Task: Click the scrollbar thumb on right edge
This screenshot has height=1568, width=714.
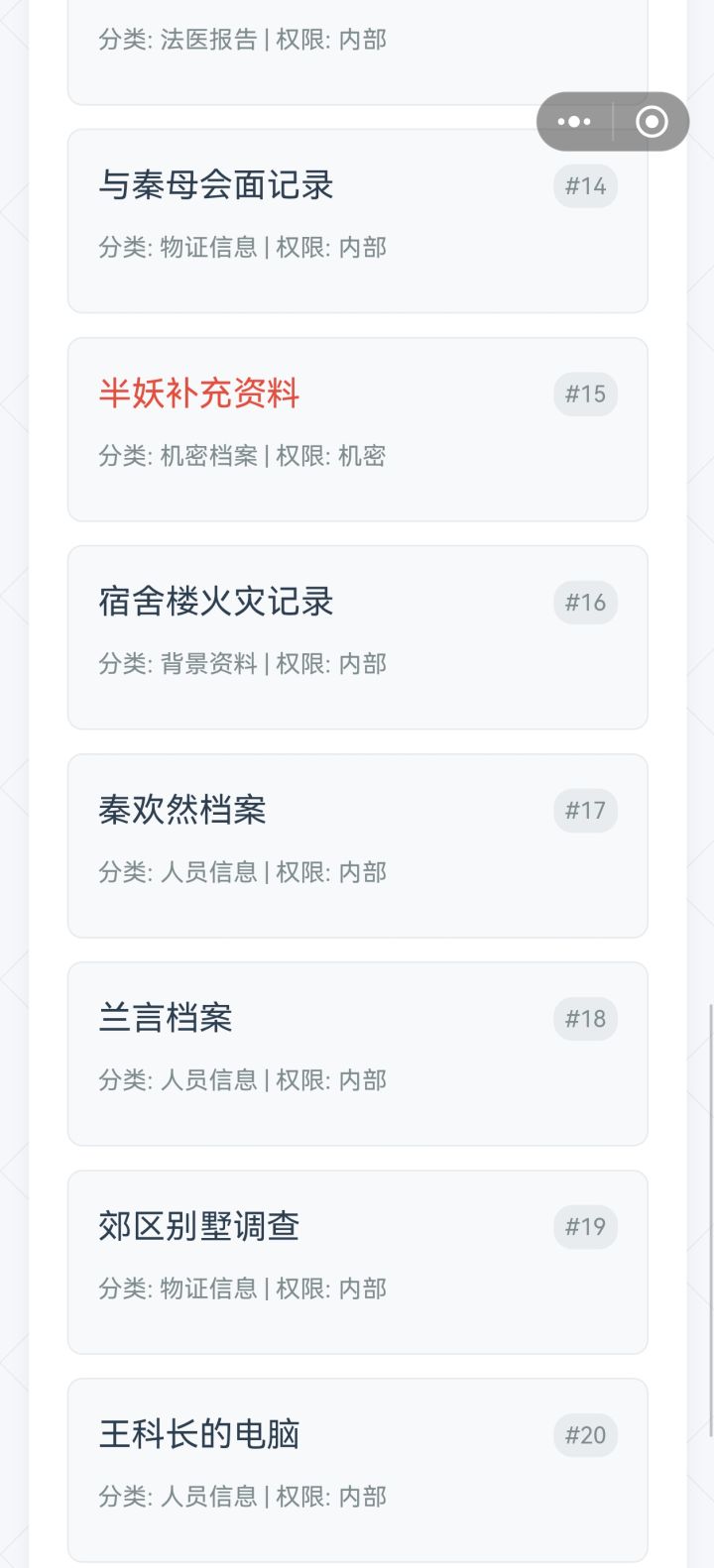Action: coord(710,1219)
